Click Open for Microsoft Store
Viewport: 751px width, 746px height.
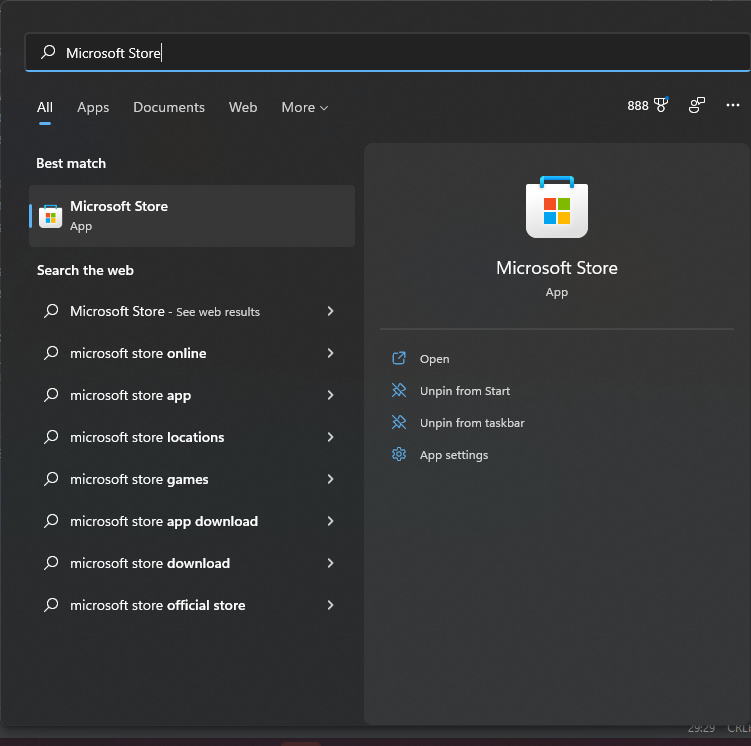(x=434, y=359)
